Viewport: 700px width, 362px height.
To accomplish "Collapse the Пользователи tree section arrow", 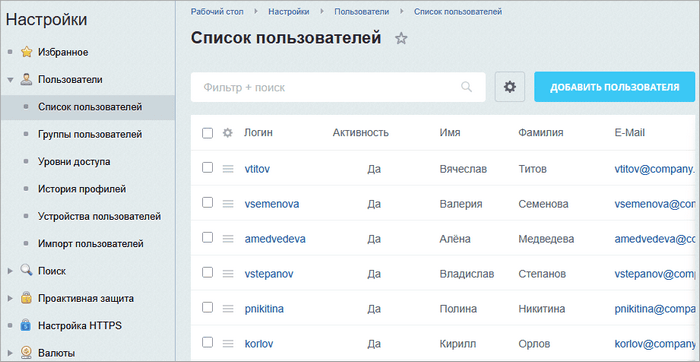I will click(10, 80).
